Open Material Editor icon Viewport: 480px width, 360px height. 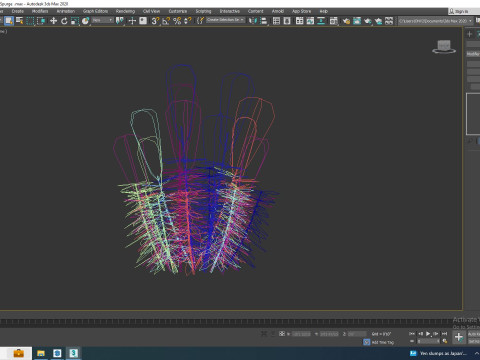click(x=333, y=21)
